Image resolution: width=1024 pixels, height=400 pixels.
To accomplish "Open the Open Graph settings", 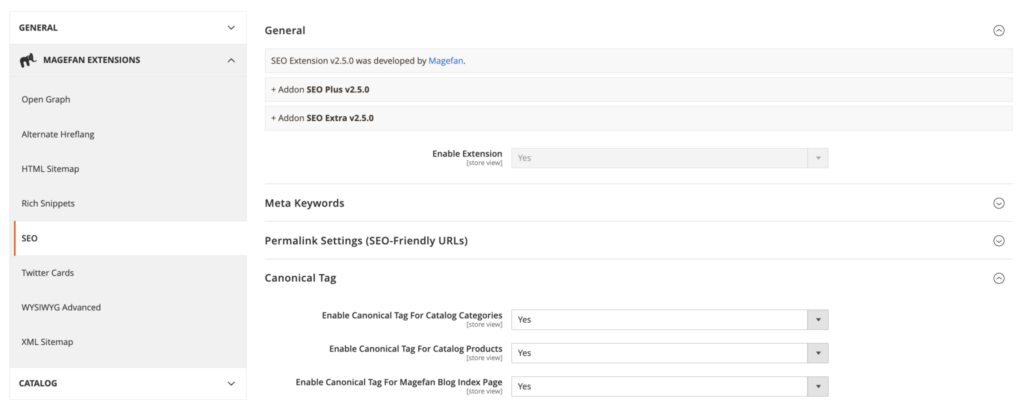I will (46, 99).
